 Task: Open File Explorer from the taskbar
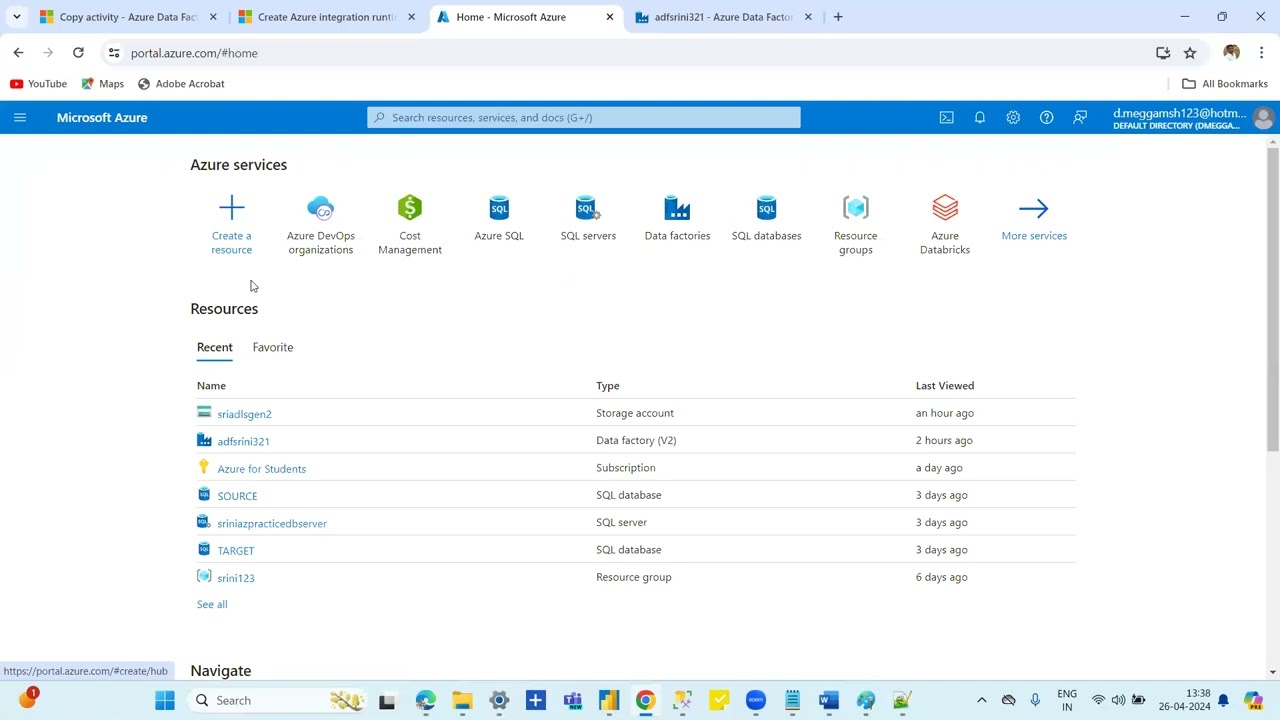462,701
